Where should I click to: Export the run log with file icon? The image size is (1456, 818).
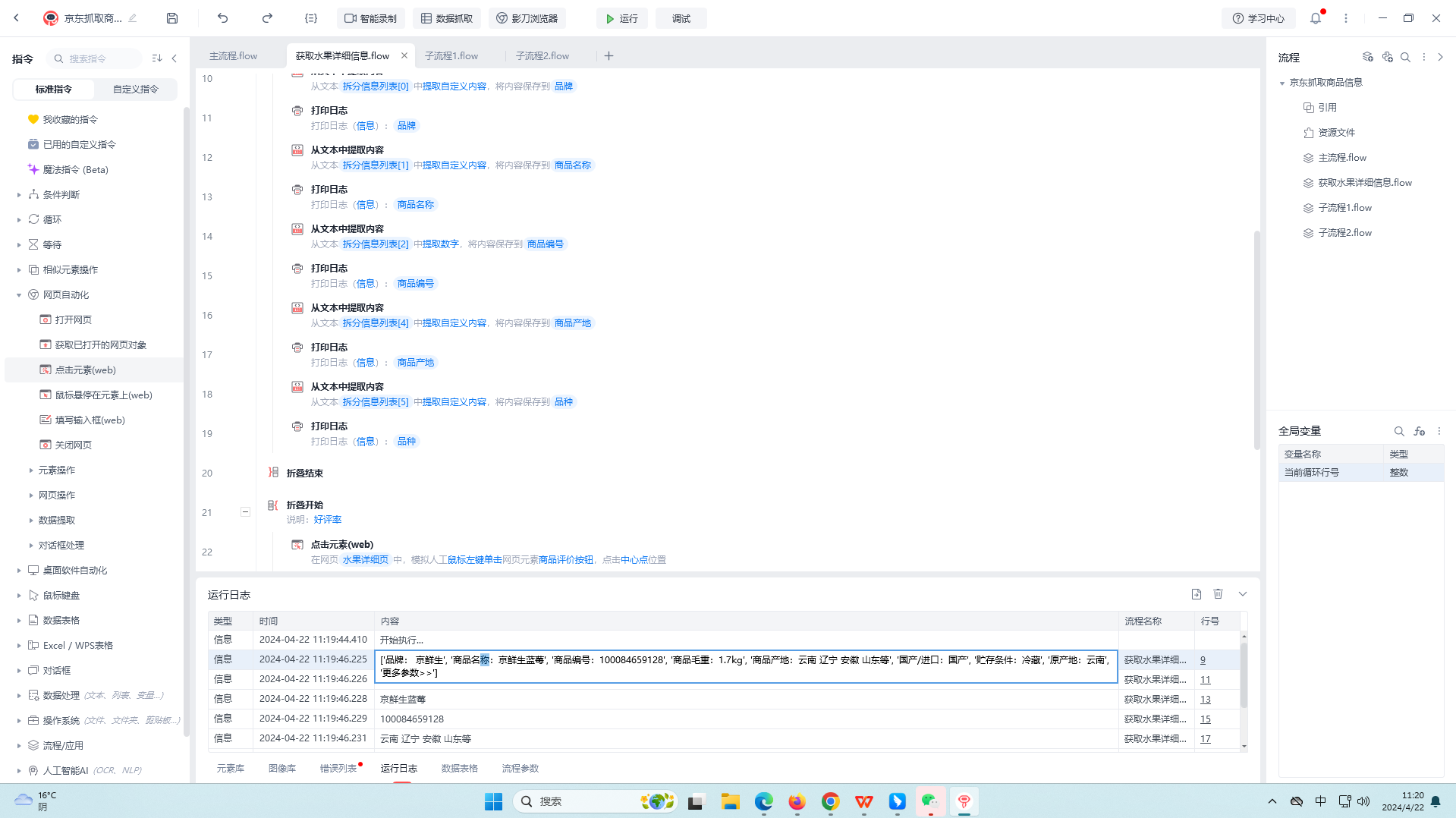pyautogui.click(x=1197, y=594)
